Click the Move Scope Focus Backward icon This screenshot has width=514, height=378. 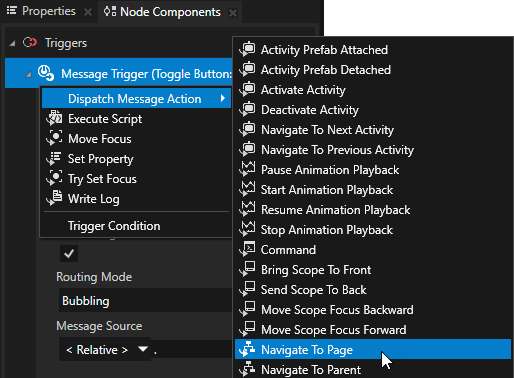pos(247,309)
